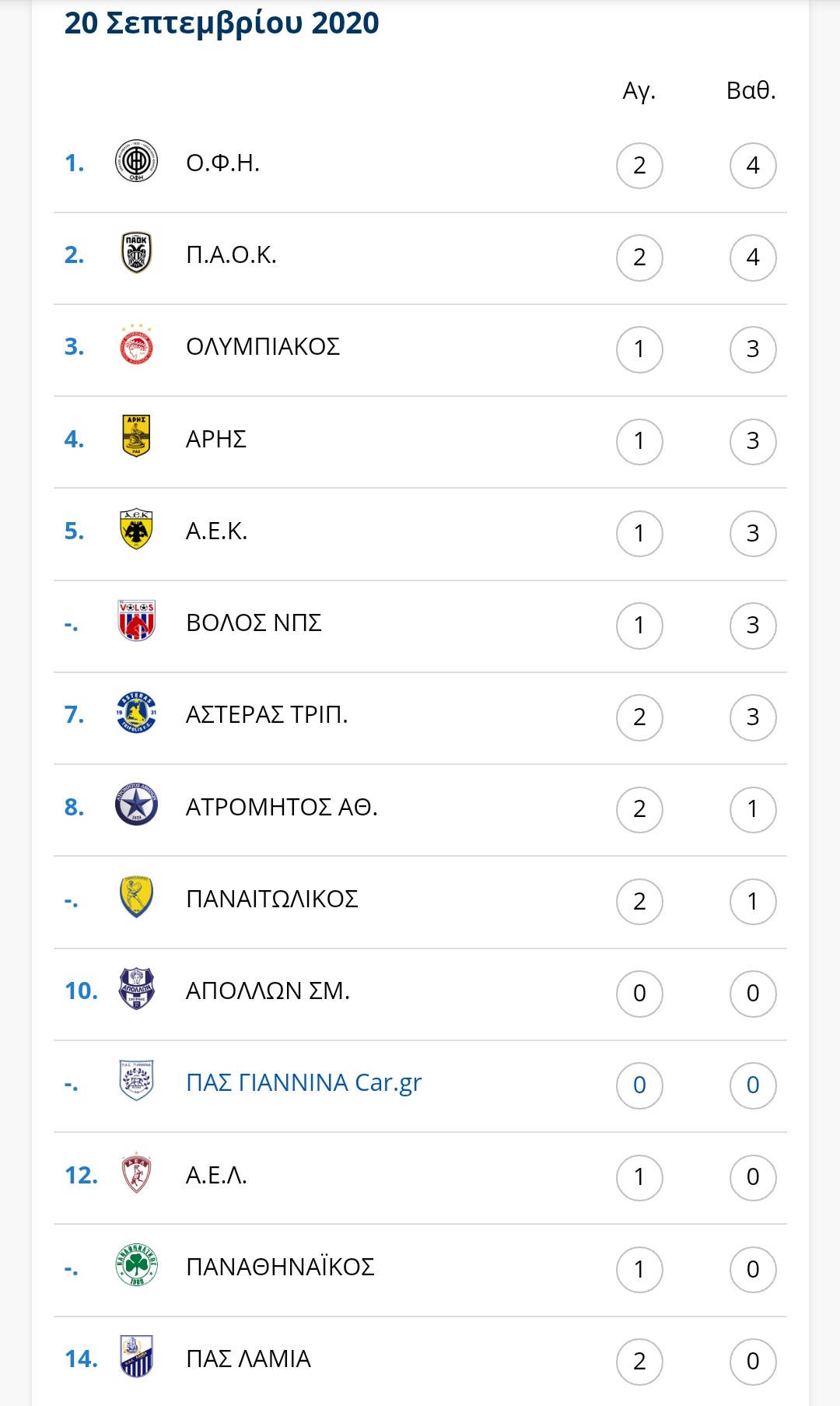Select the ΑΡΗΣ yellow badge
840x1406 pixels.
point(136,436)
